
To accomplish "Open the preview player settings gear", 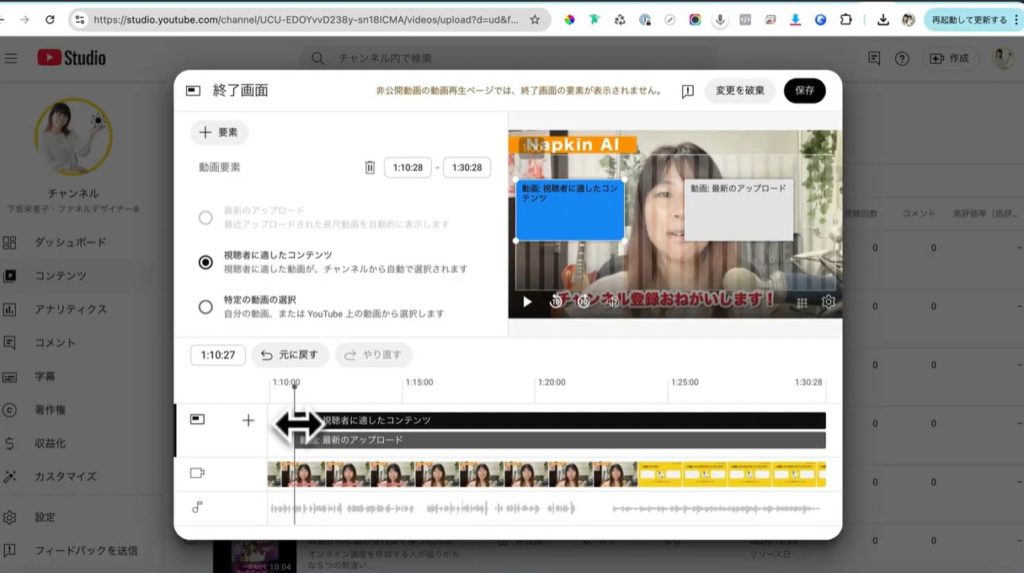I will [x=828, y=302].
